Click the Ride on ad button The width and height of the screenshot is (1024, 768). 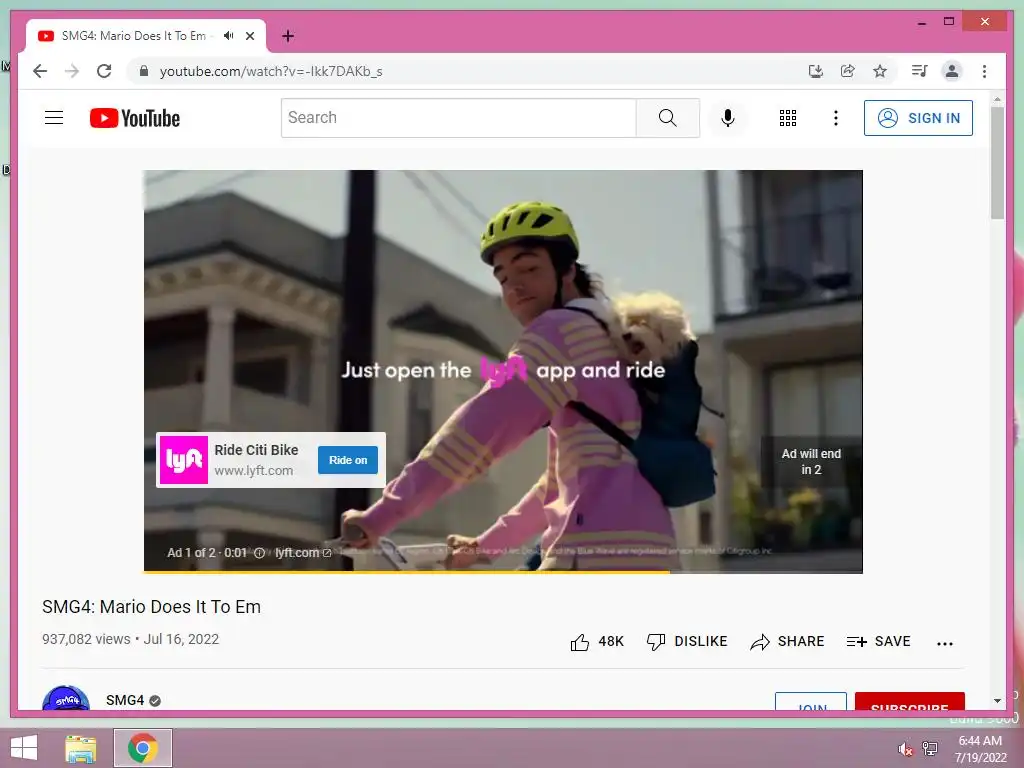click(348, 460)
